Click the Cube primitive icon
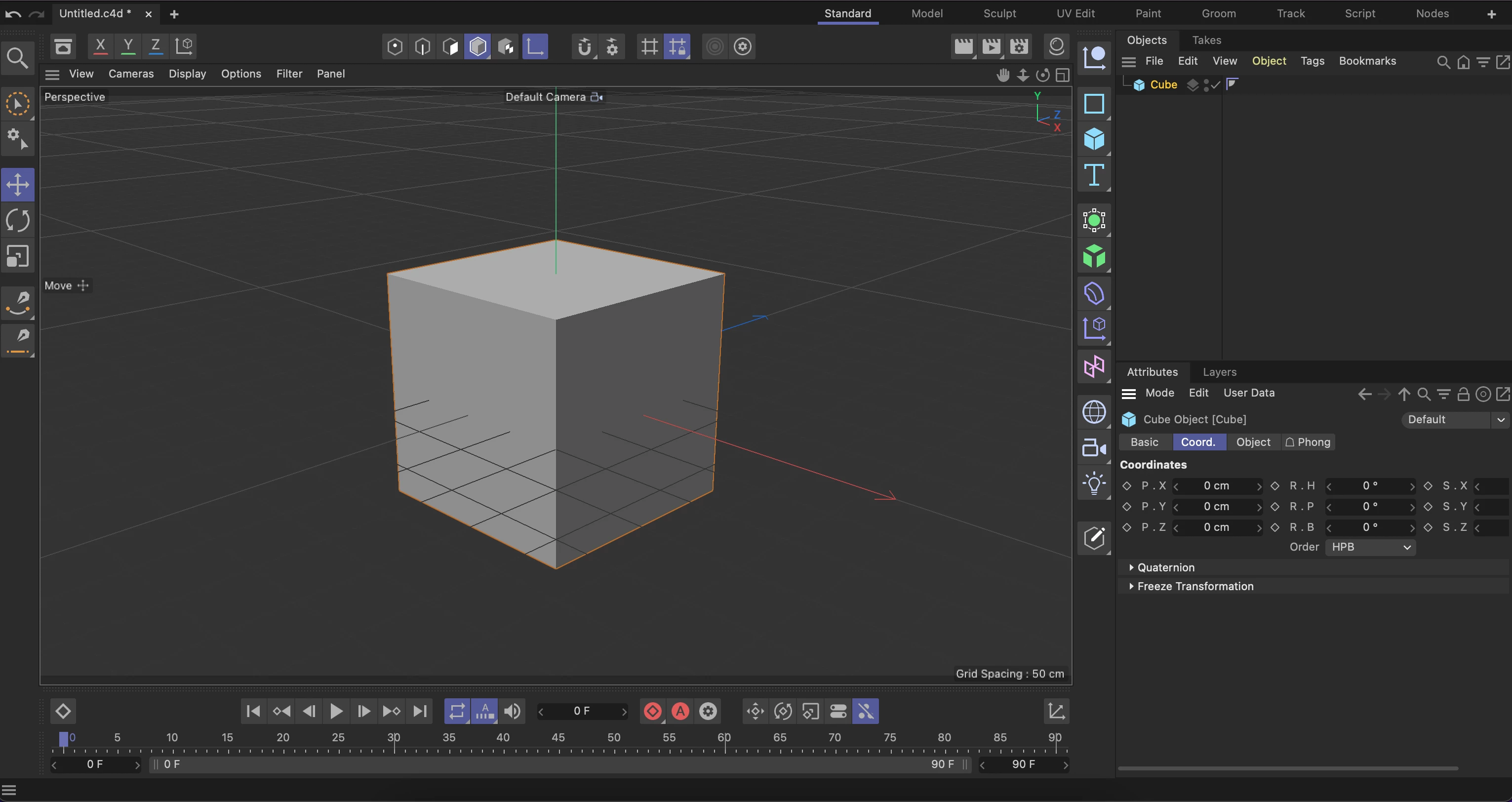 [x=1094, y=139]
